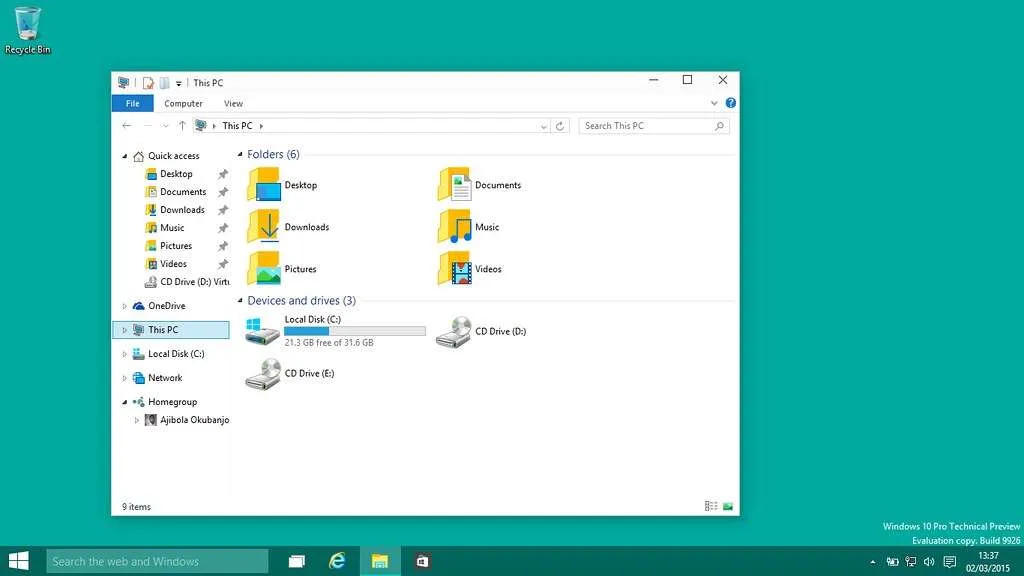1024x576 pixels.
Task: Expand the ribbon with the chevron
Action: (714, 103)
